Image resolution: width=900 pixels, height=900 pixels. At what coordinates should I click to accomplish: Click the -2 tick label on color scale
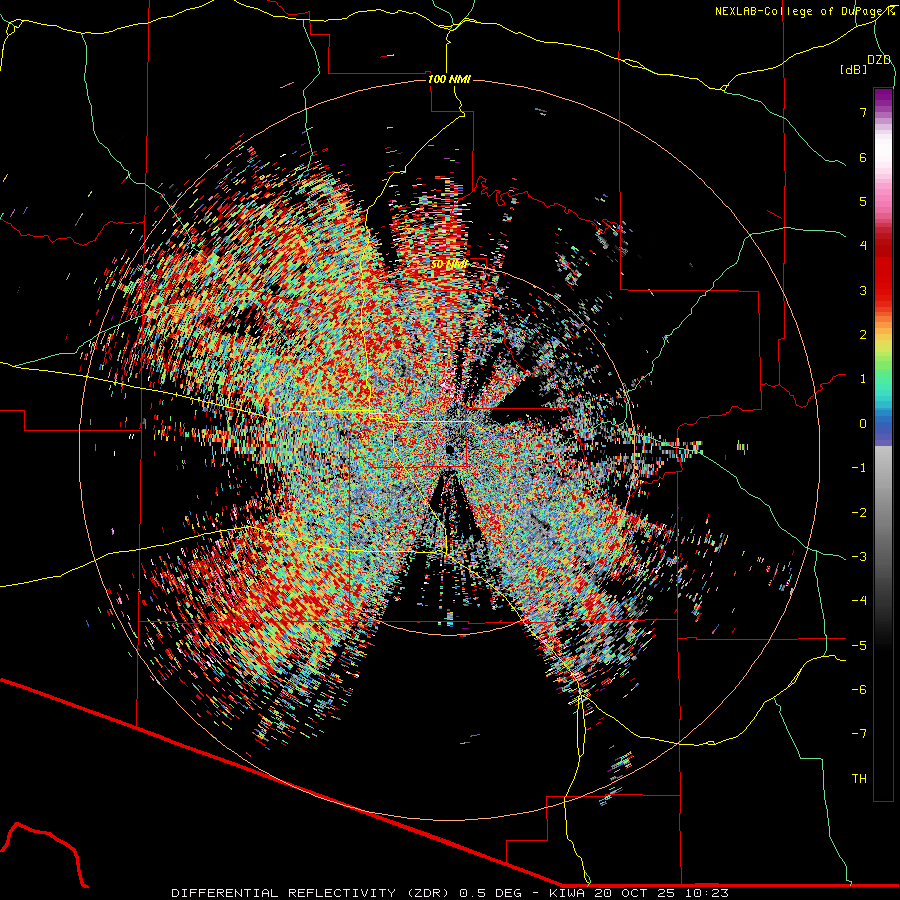coord(859,513)
